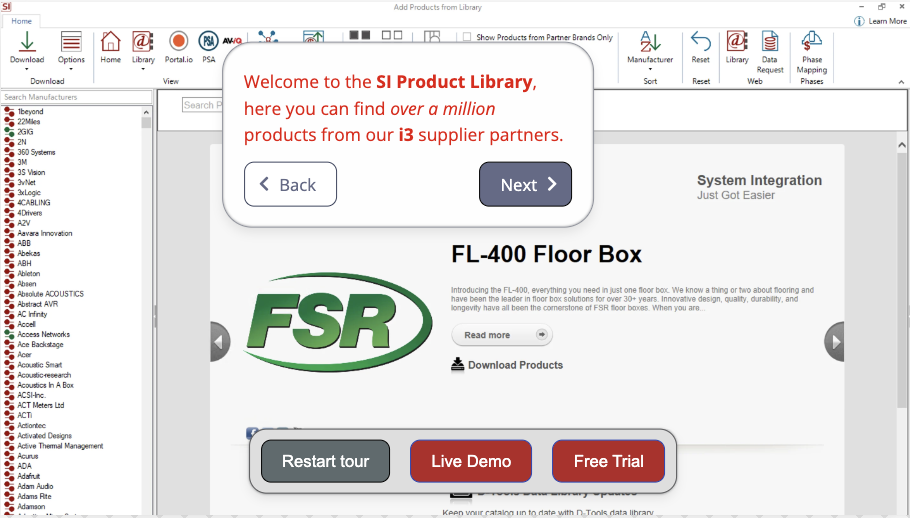This screenshot has height=518, width=910.
Task: Click the Library address book icon in View group
Action: 143,41
